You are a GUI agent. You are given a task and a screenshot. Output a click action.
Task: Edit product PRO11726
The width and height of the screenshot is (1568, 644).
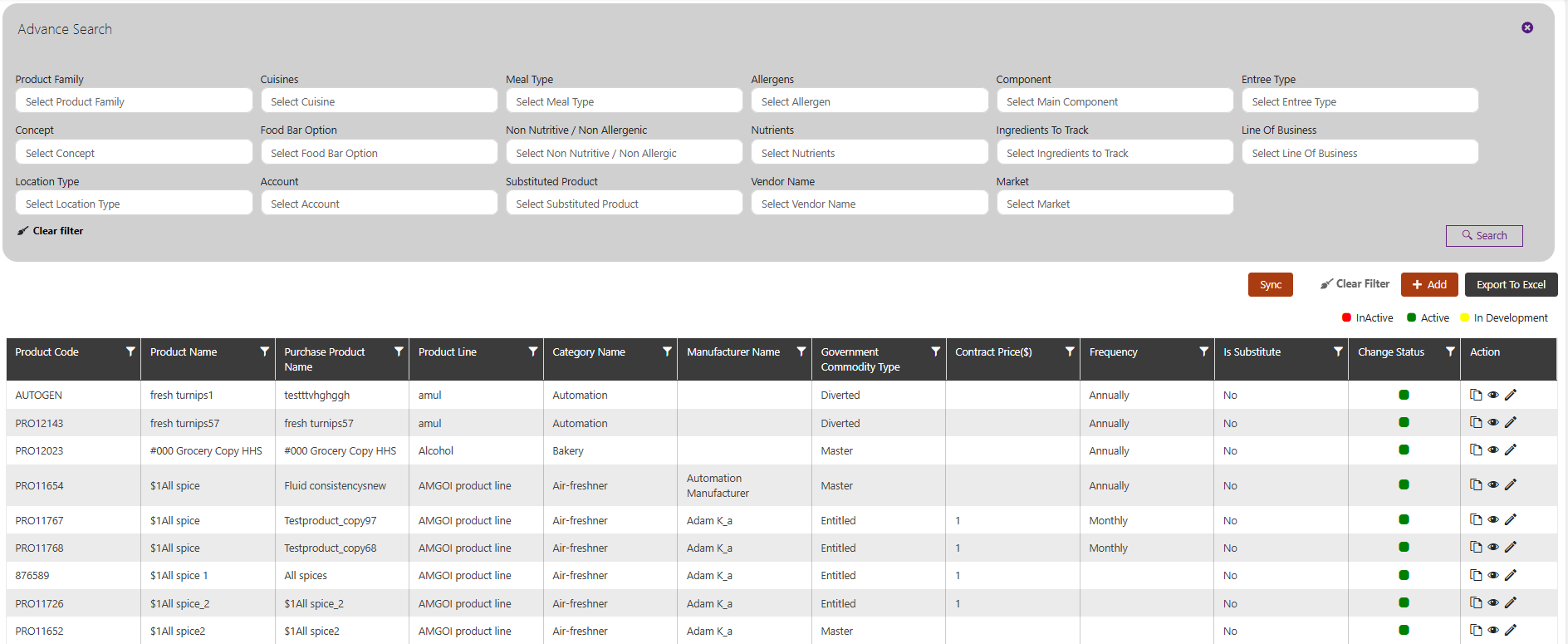pos(1511,602)
